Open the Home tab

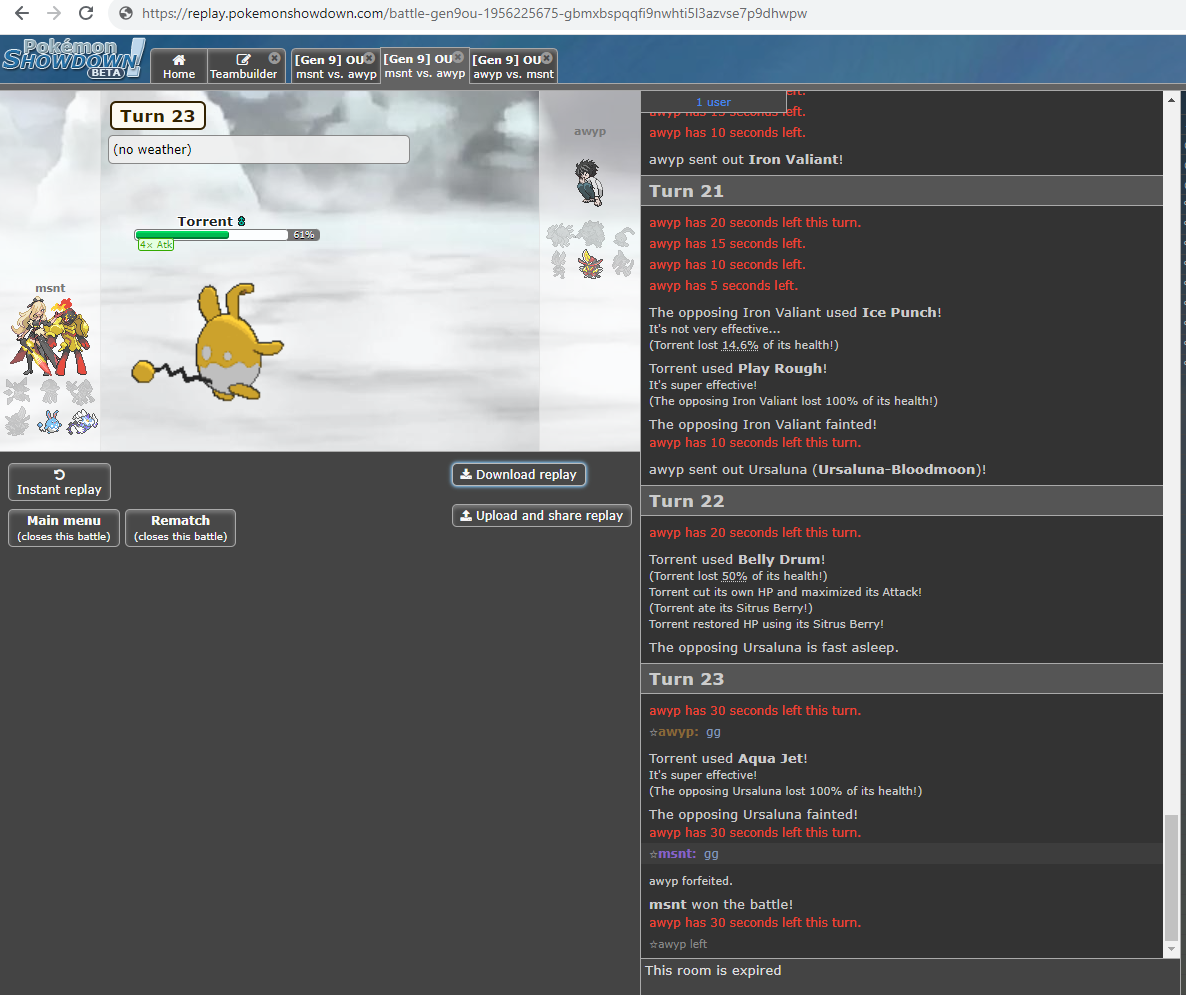179,66
